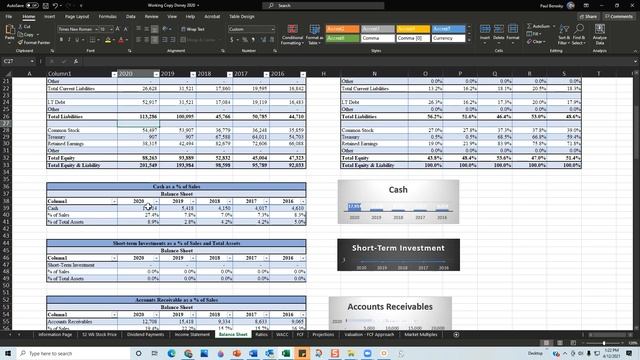
Task: Open the Custom number format dropdown
Action: click(273, 29)
